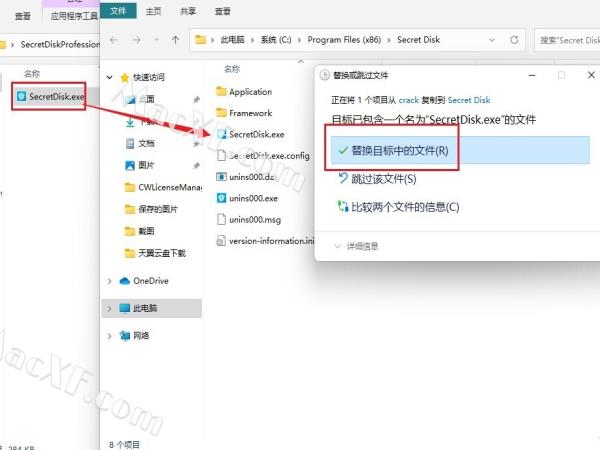Expand the OneDrive node
600x450 pixels.
click(x=109, y=281)
